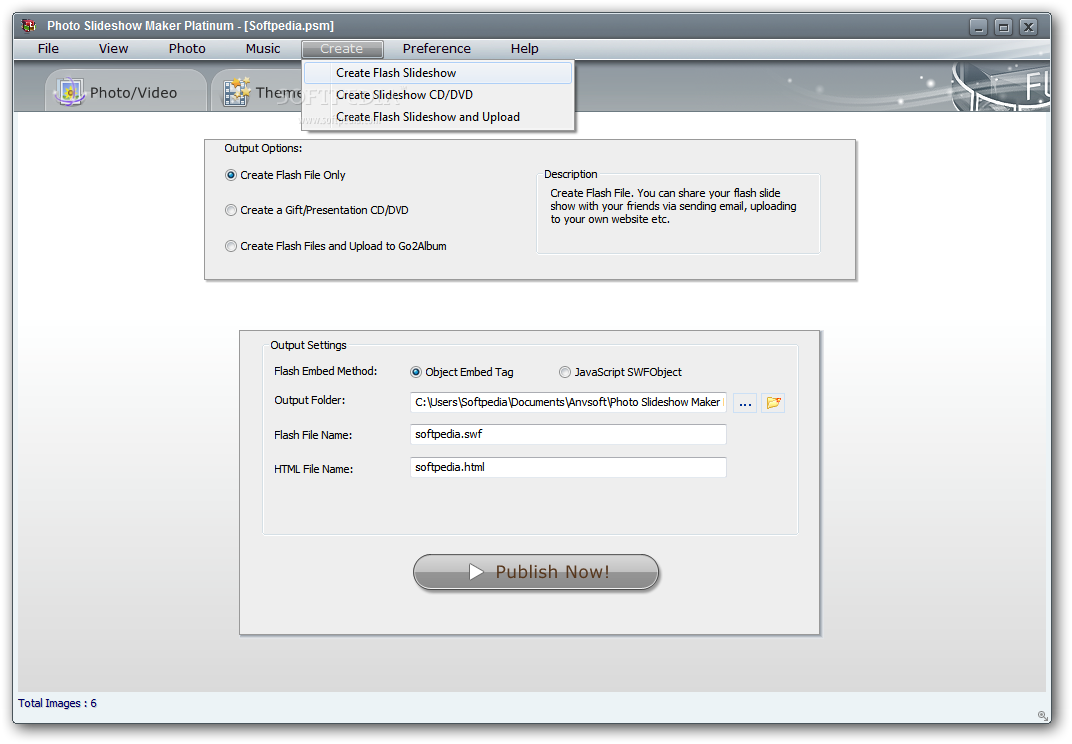Click the Theme filmstrip icon
The image size is (1072, 744).
click(237, 92)
